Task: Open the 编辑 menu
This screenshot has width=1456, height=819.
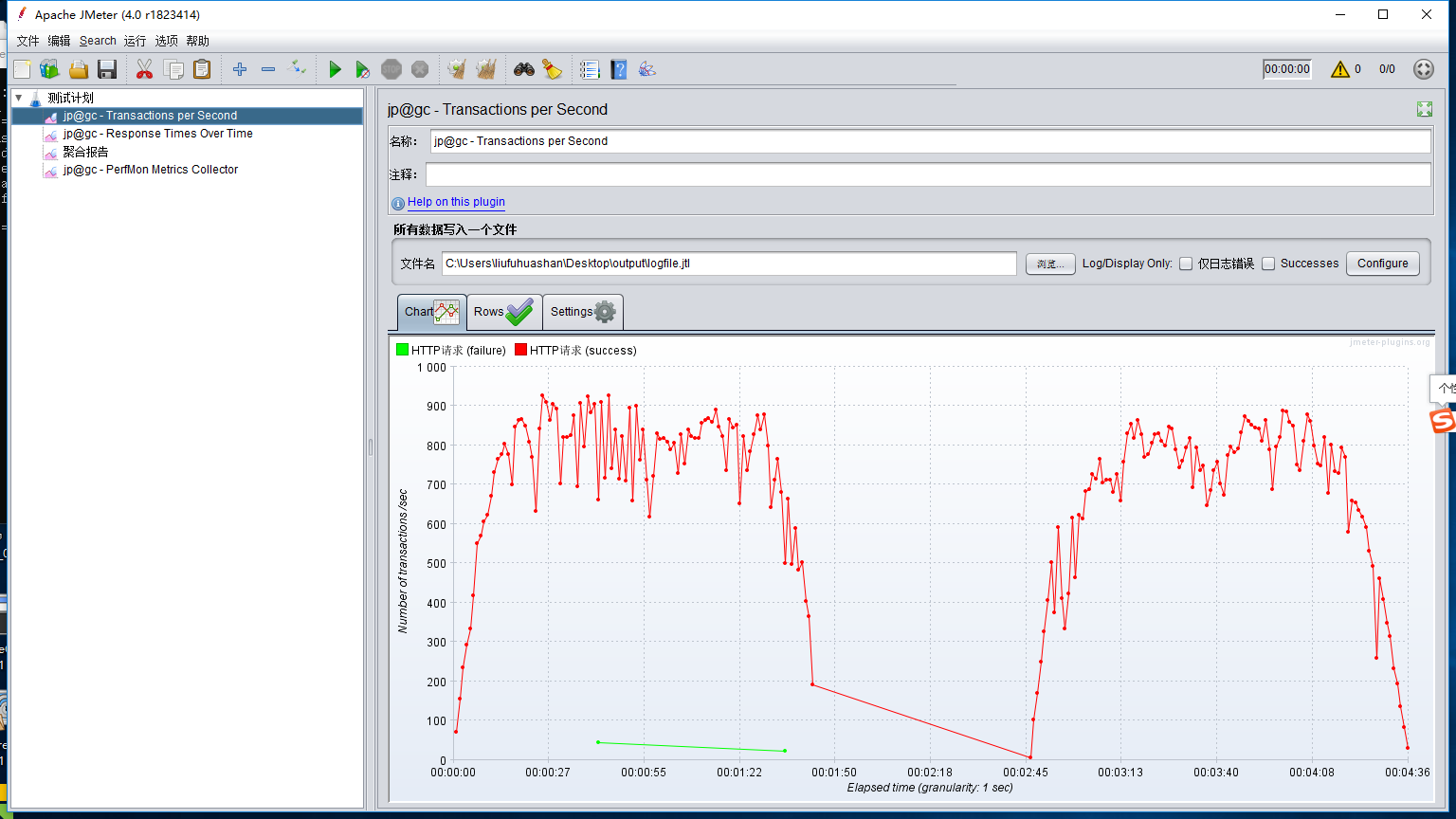Action: [x=59, y=41]
